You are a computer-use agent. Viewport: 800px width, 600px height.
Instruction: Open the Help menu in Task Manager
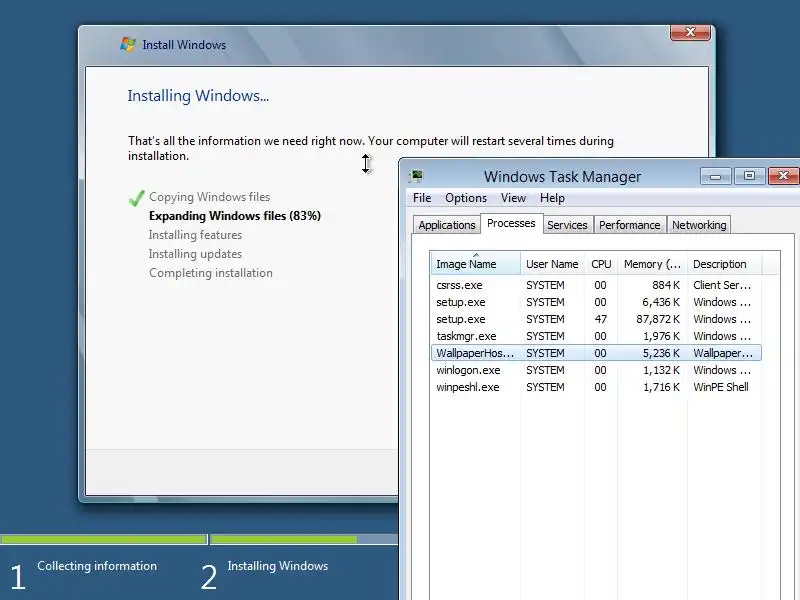[552, 198]
